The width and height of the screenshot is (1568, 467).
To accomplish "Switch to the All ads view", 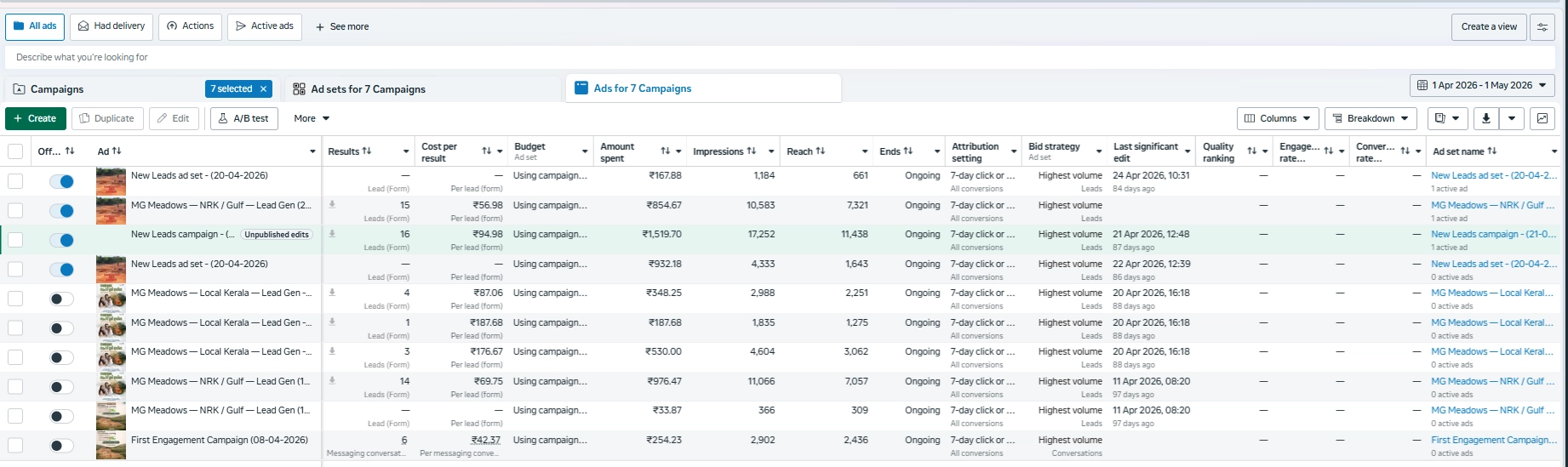I will tap(35, 26).
